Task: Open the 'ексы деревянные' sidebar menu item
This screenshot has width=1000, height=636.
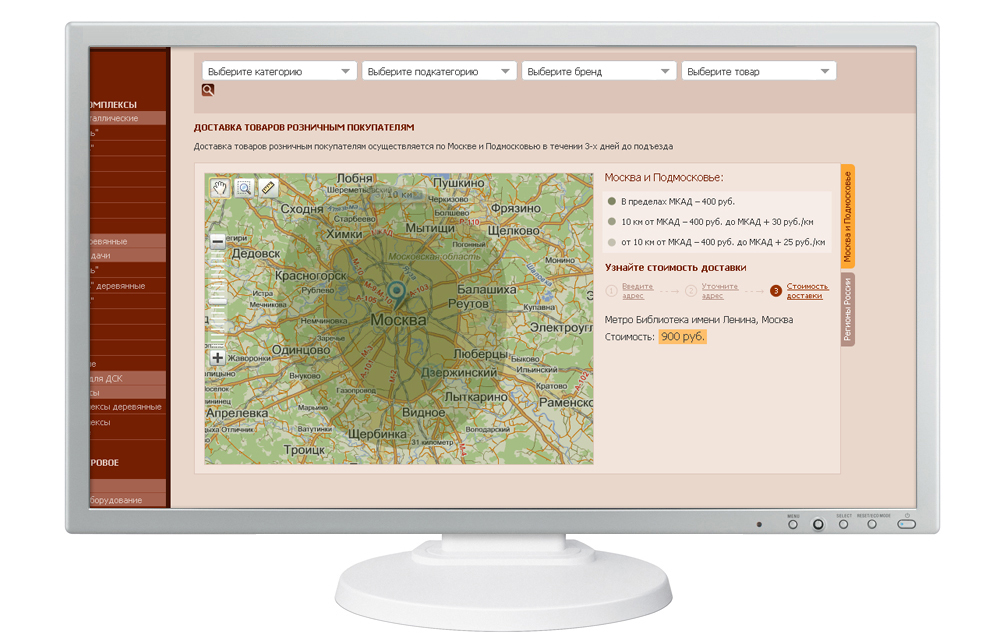Action: [x=128, y=406]
